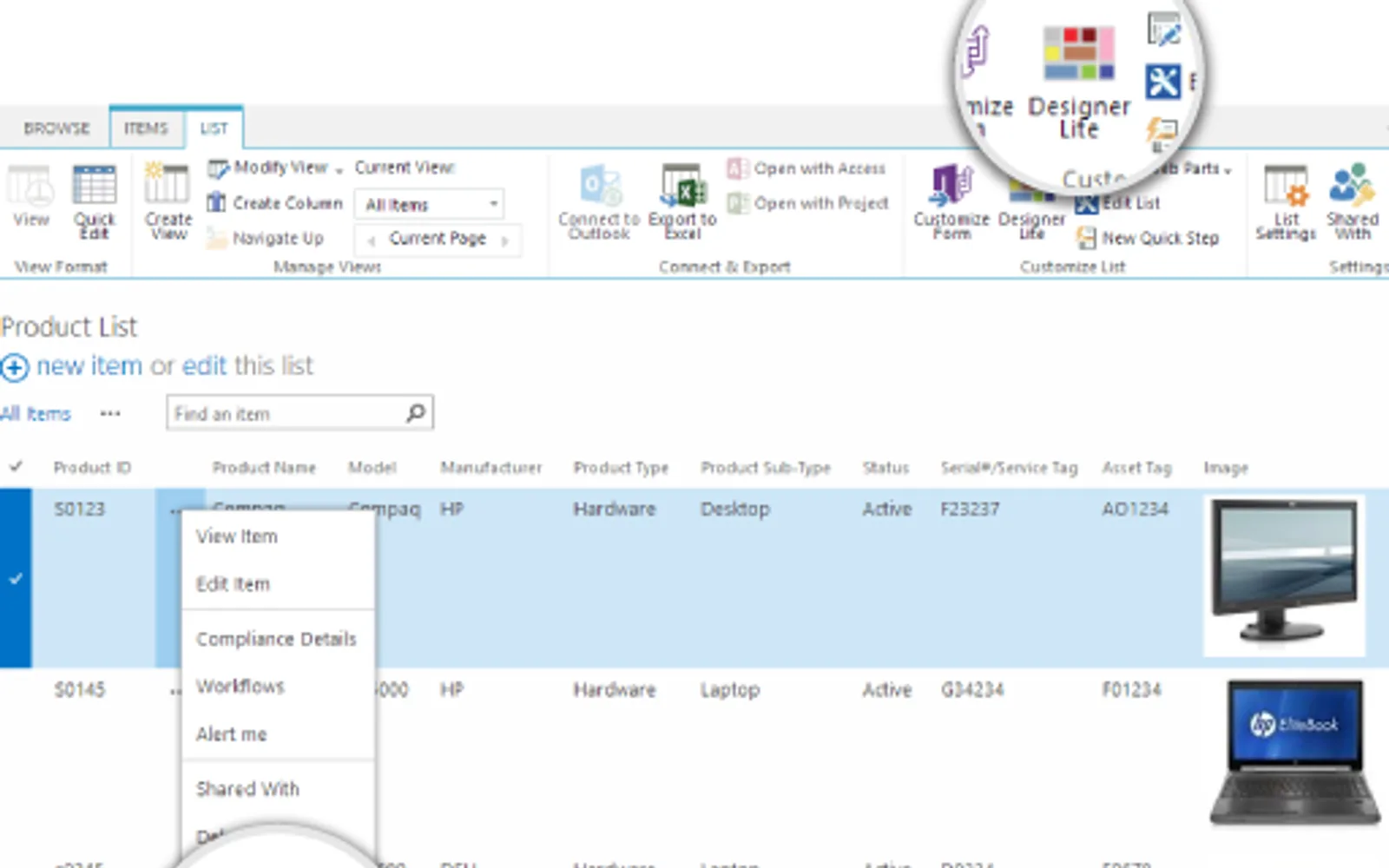This screenshot has height=868, width=1389.
Task: Click Customize Form icon
Action: coord(951,186)
